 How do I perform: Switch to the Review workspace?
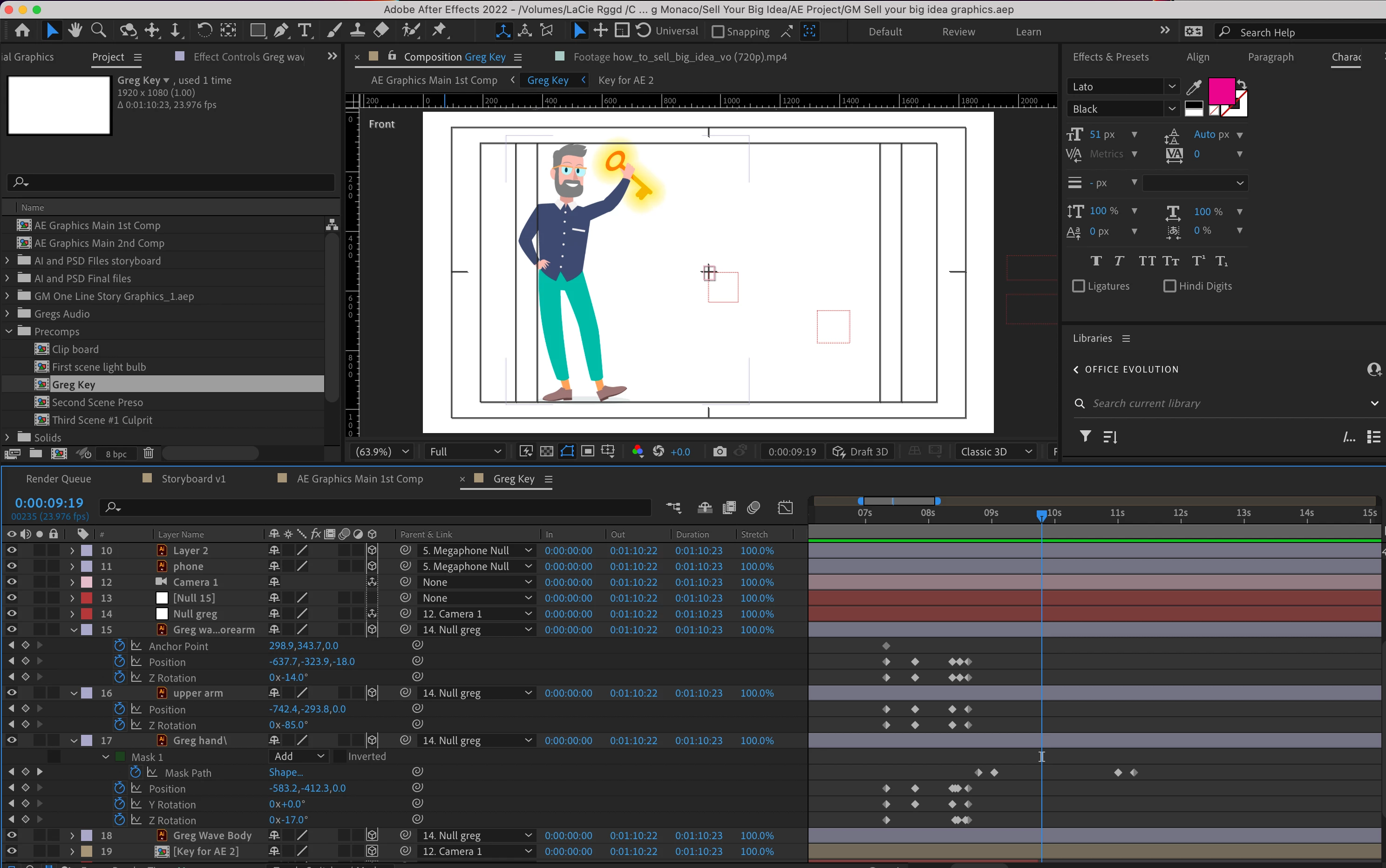[958, 32]
